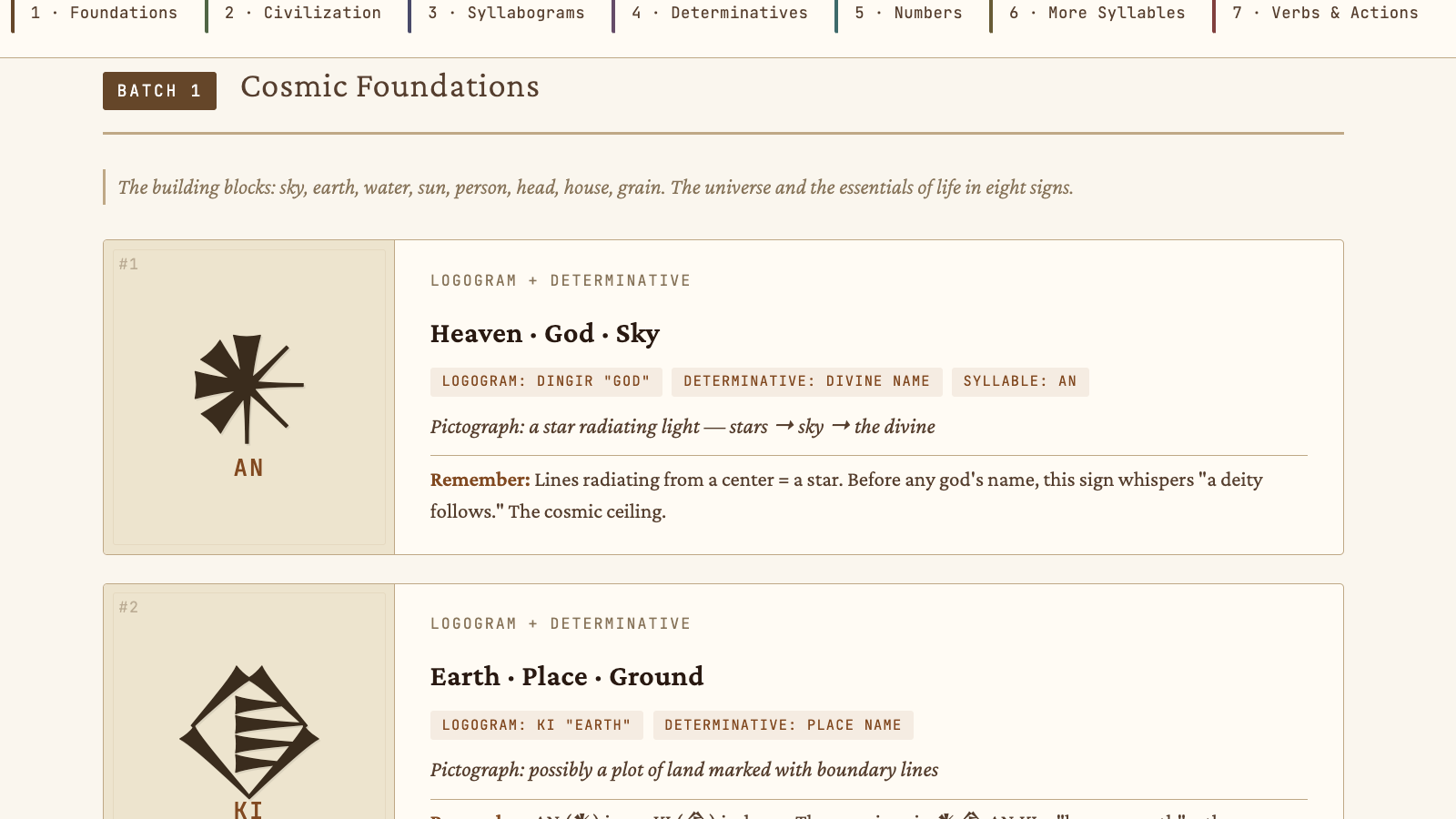The height and width of the screenshot is (819, 1456).
Task: Click the AN star cuneiform glyph
Action: (248, 388)
